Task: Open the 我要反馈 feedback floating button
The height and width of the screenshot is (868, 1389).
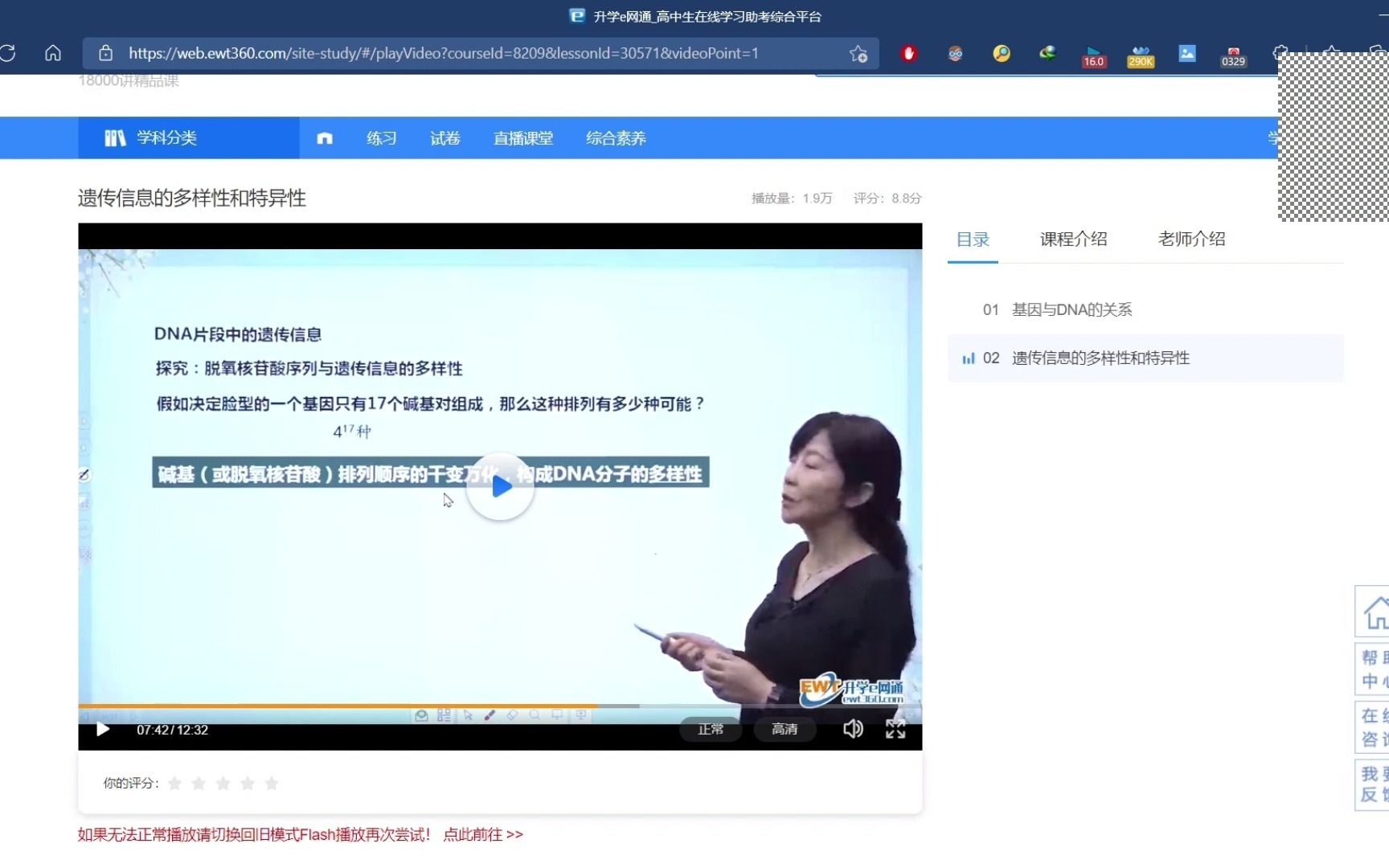Action: pos(1373,784)
